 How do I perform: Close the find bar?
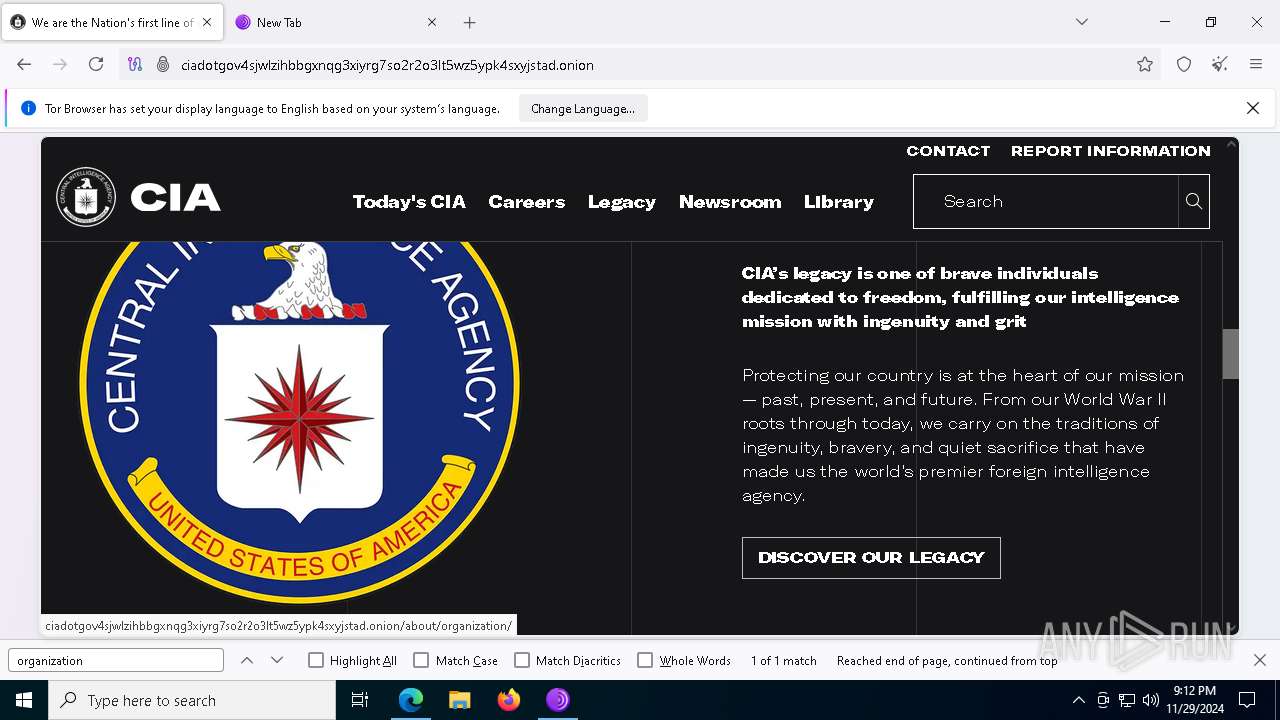click(x=1260, y=660)
